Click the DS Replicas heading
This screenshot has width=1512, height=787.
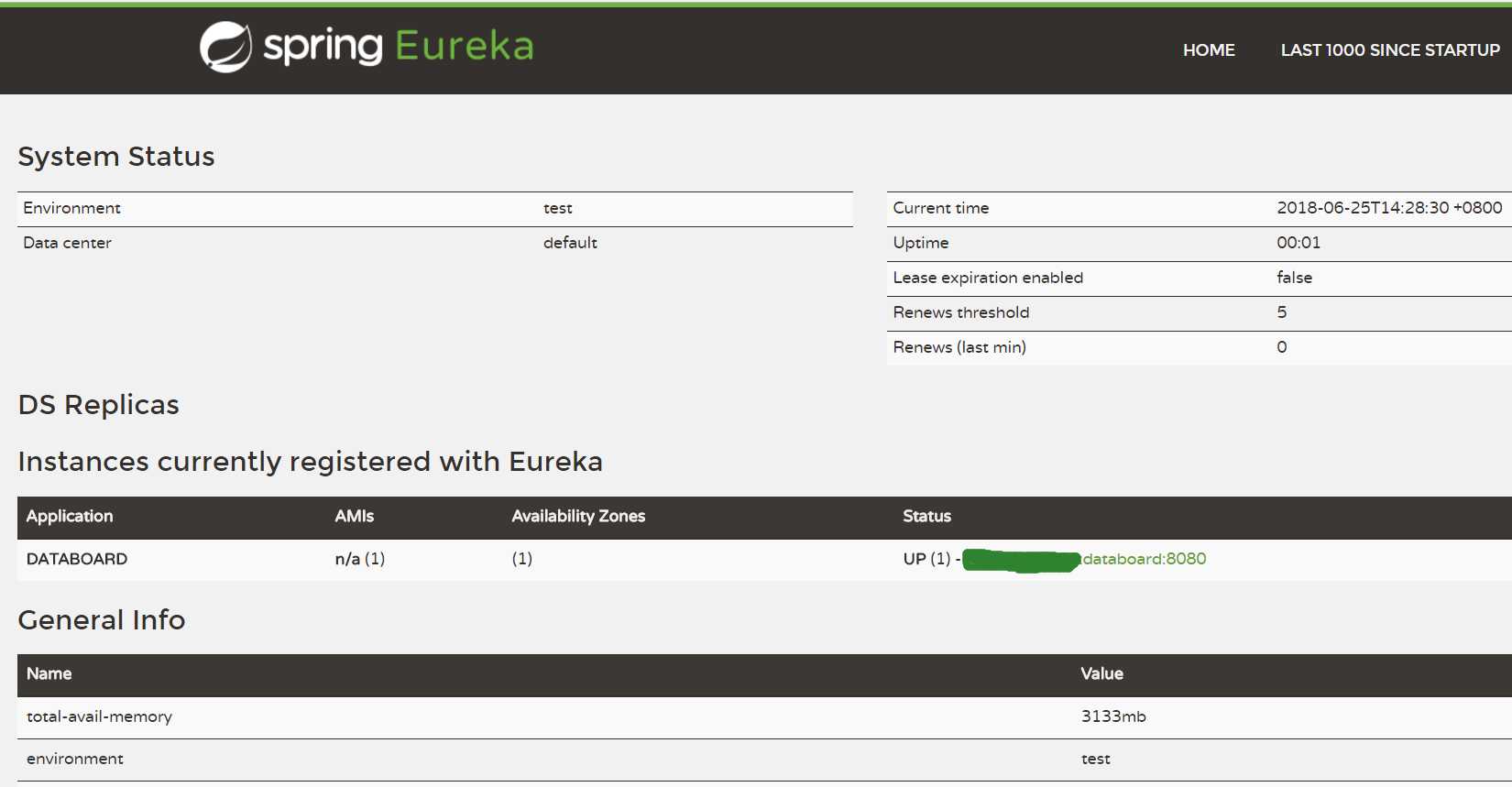[99, 405]
